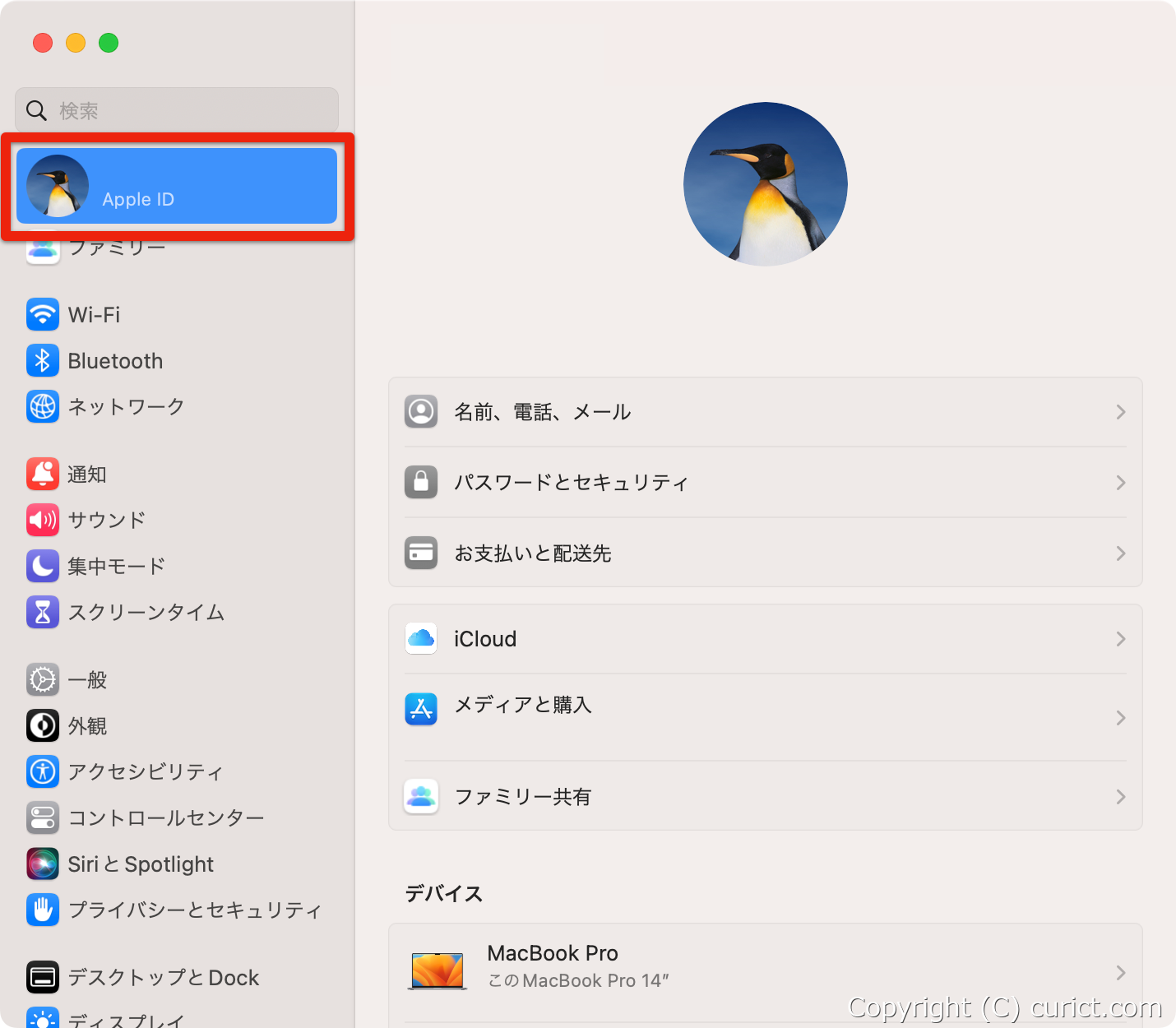The height and width of the screenshot is (1028, 1176).
Task: Click the MacBook Pro device name
Action: 553,953
